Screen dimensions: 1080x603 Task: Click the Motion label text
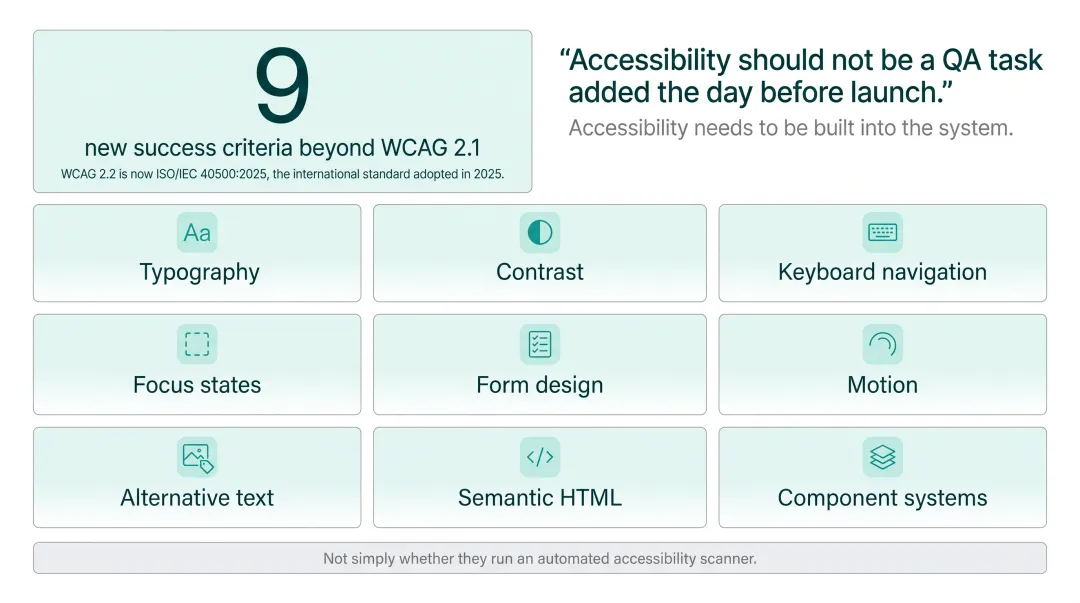[882, 385]
